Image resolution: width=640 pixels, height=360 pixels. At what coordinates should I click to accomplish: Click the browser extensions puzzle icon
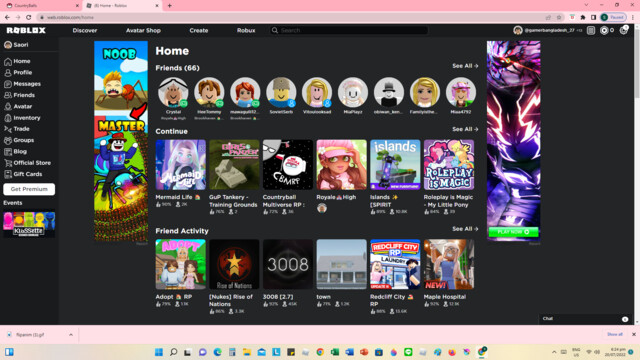583,17
